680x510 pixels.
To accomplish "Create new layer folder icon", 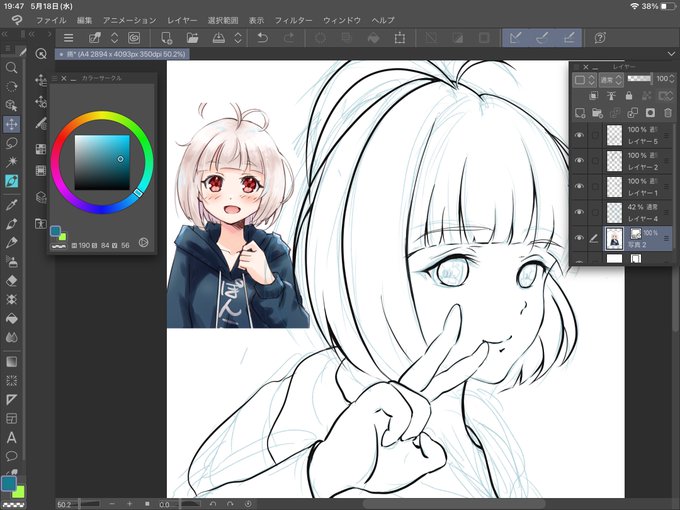I will click(x=598, y=113).
